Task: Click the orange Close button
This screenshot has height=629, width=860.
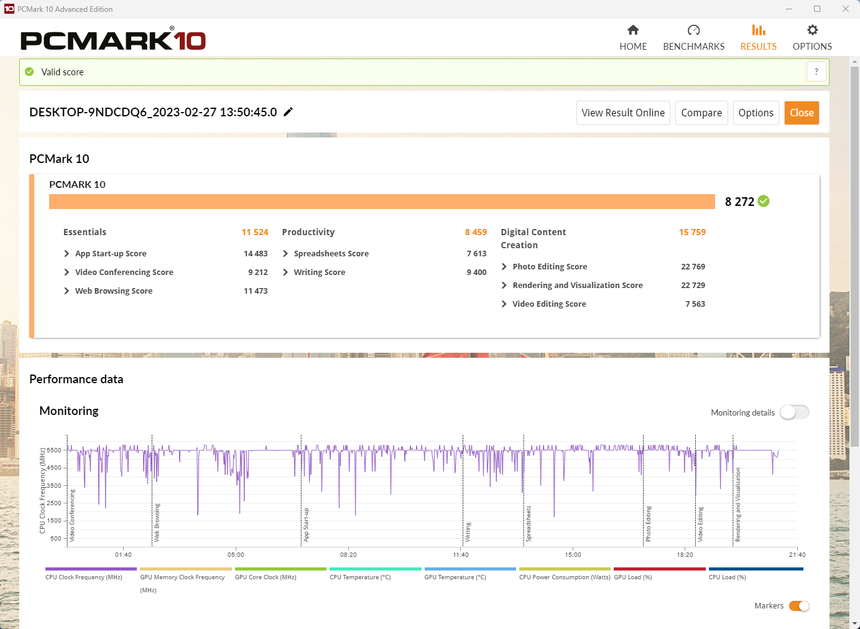Action: click(x=801, y=113)
